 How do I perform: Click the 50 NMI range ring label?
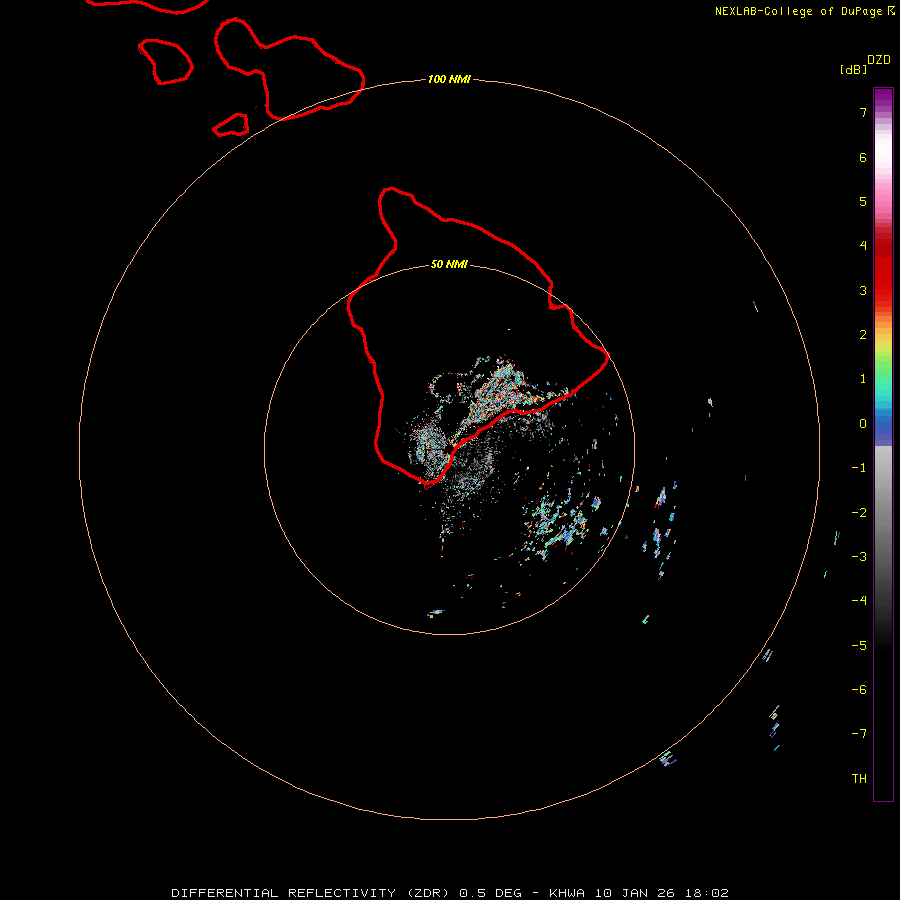[x=449, y=264]
